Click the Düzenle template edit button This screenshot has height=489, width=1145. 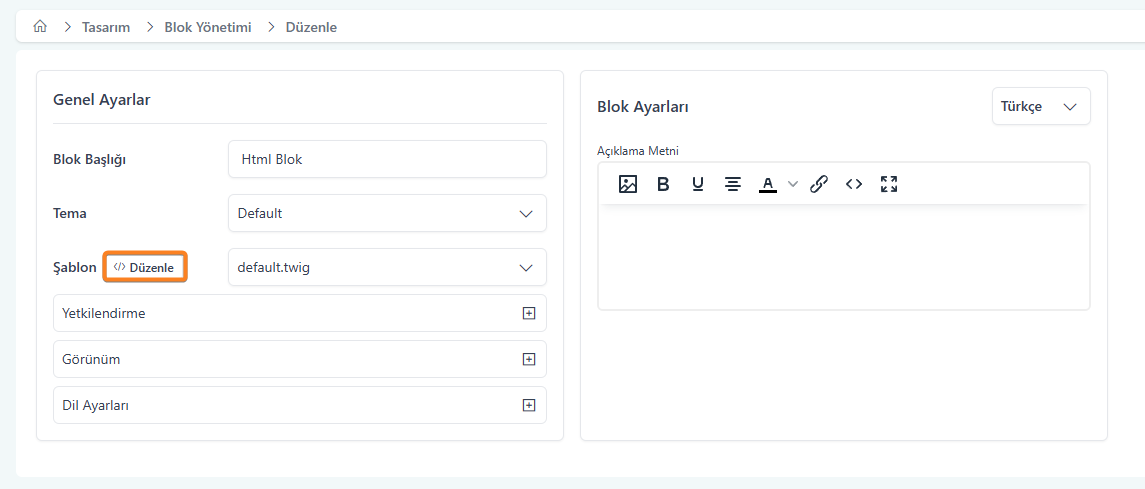(145, 267)
